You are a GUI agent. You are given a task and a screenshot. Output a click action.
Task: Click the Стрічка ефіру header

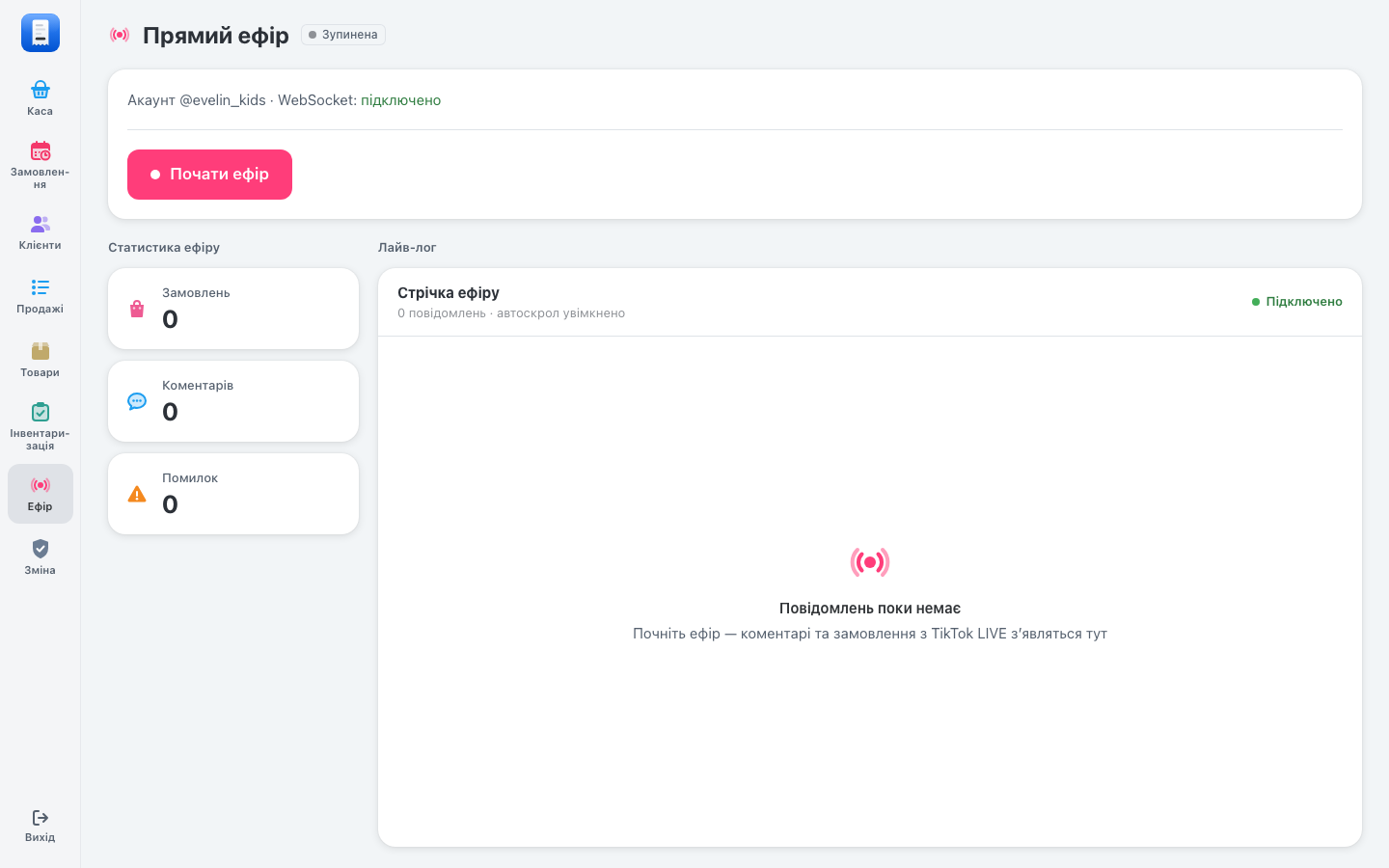(449, 292)
